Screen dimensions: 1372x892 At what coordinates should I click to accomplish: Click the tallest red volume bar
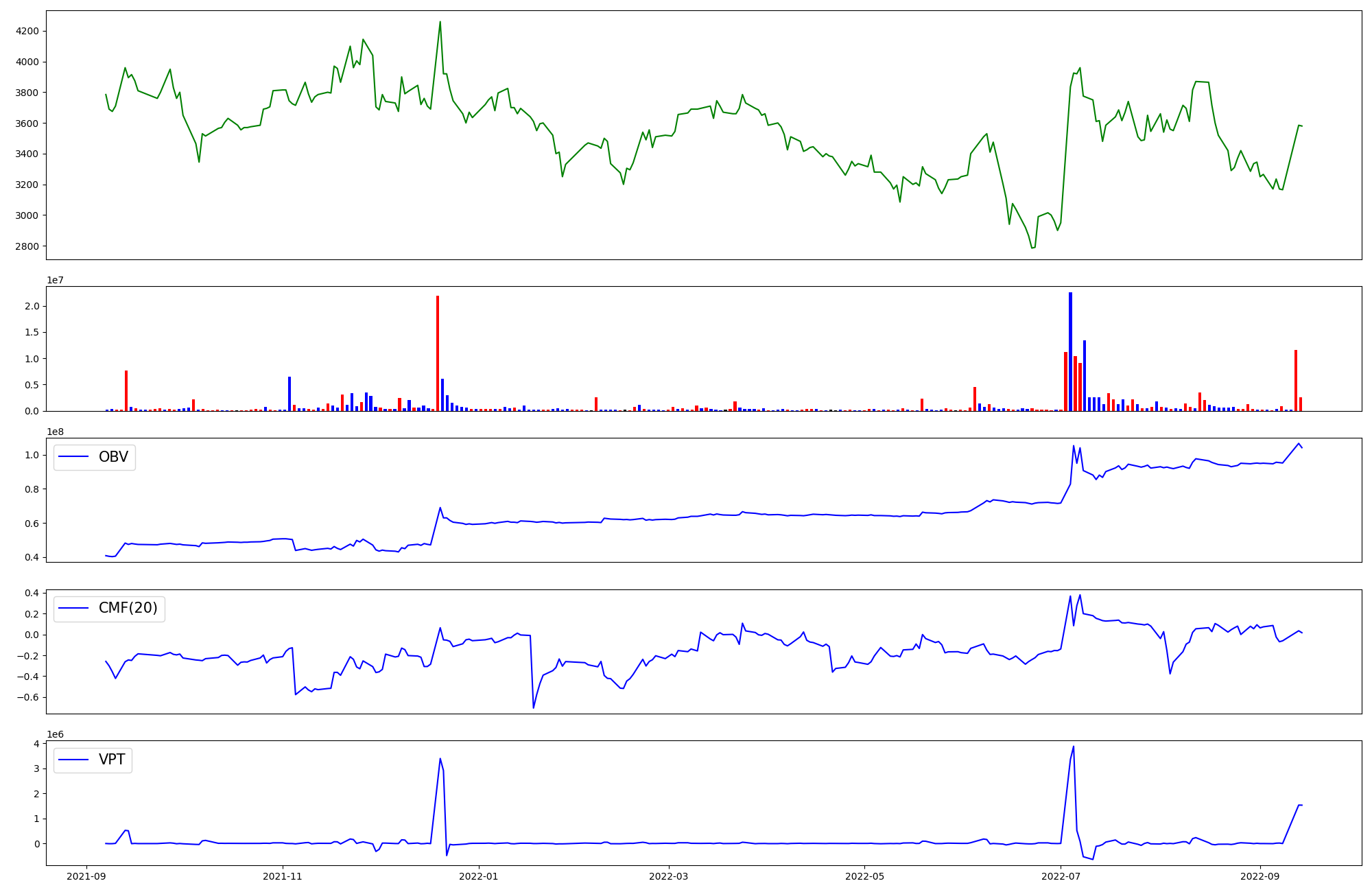coord(438,353)
